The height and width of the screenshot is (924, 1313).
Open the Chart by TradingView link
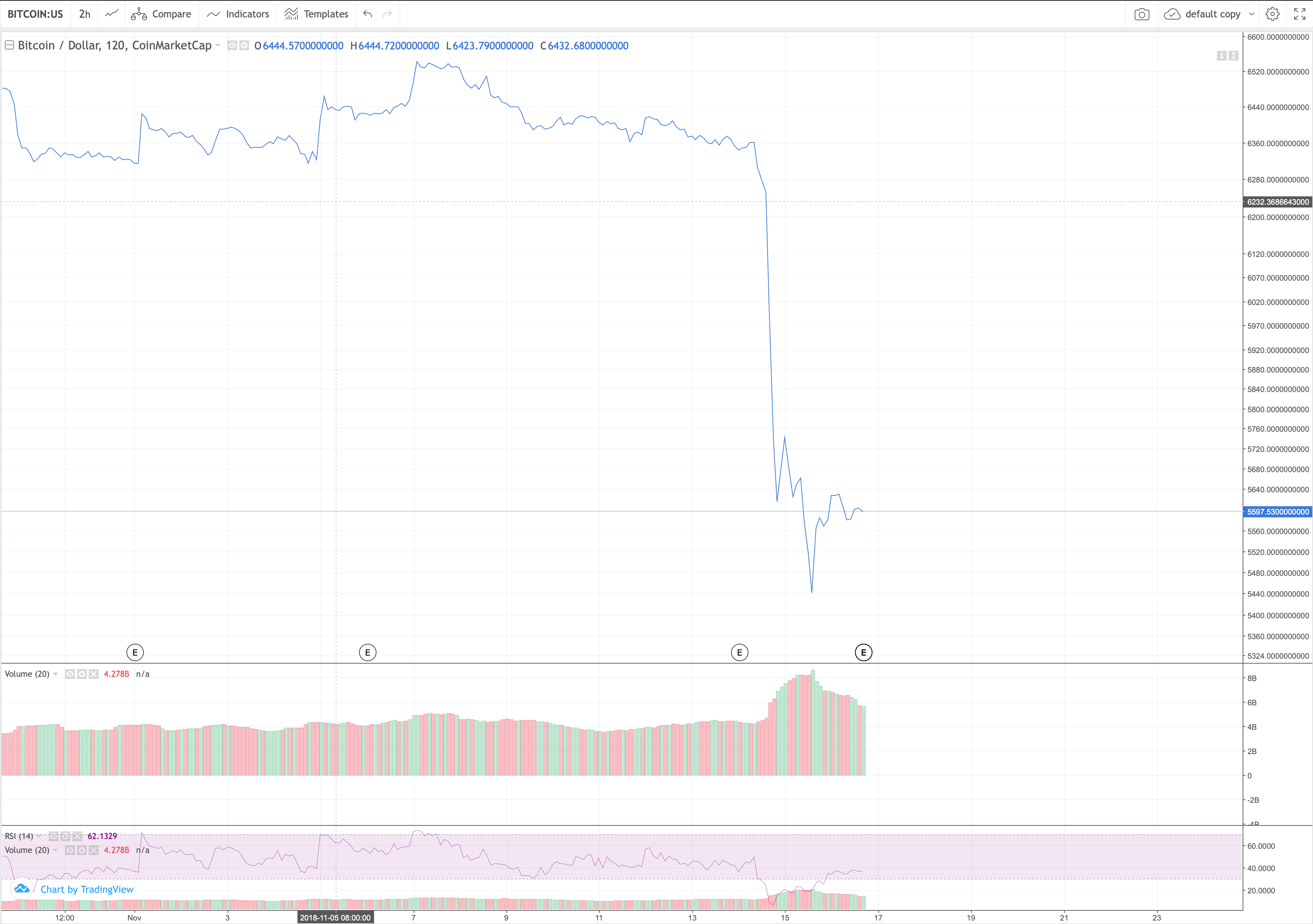[x=87, y=889]
